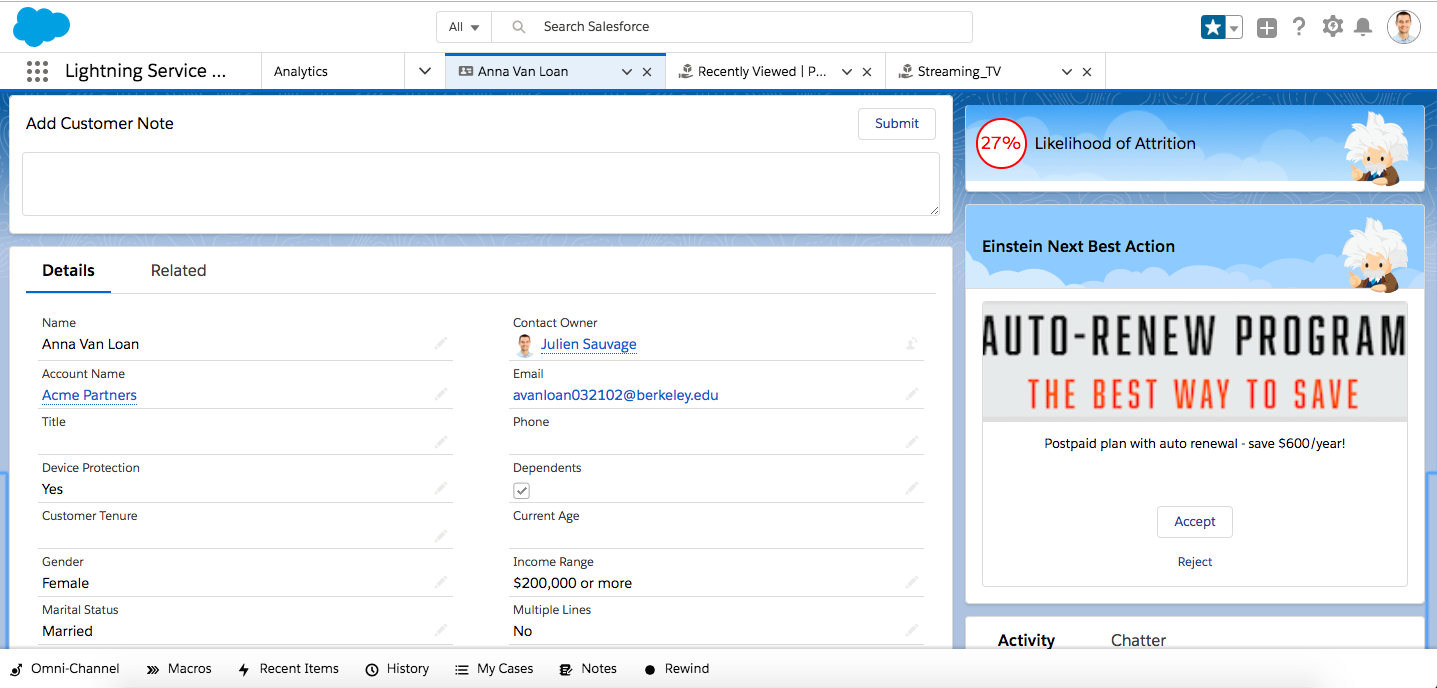Viewport: 1437px width, 688px height.
Task: Open the Help question mark icon
Action: [1299, 27]
